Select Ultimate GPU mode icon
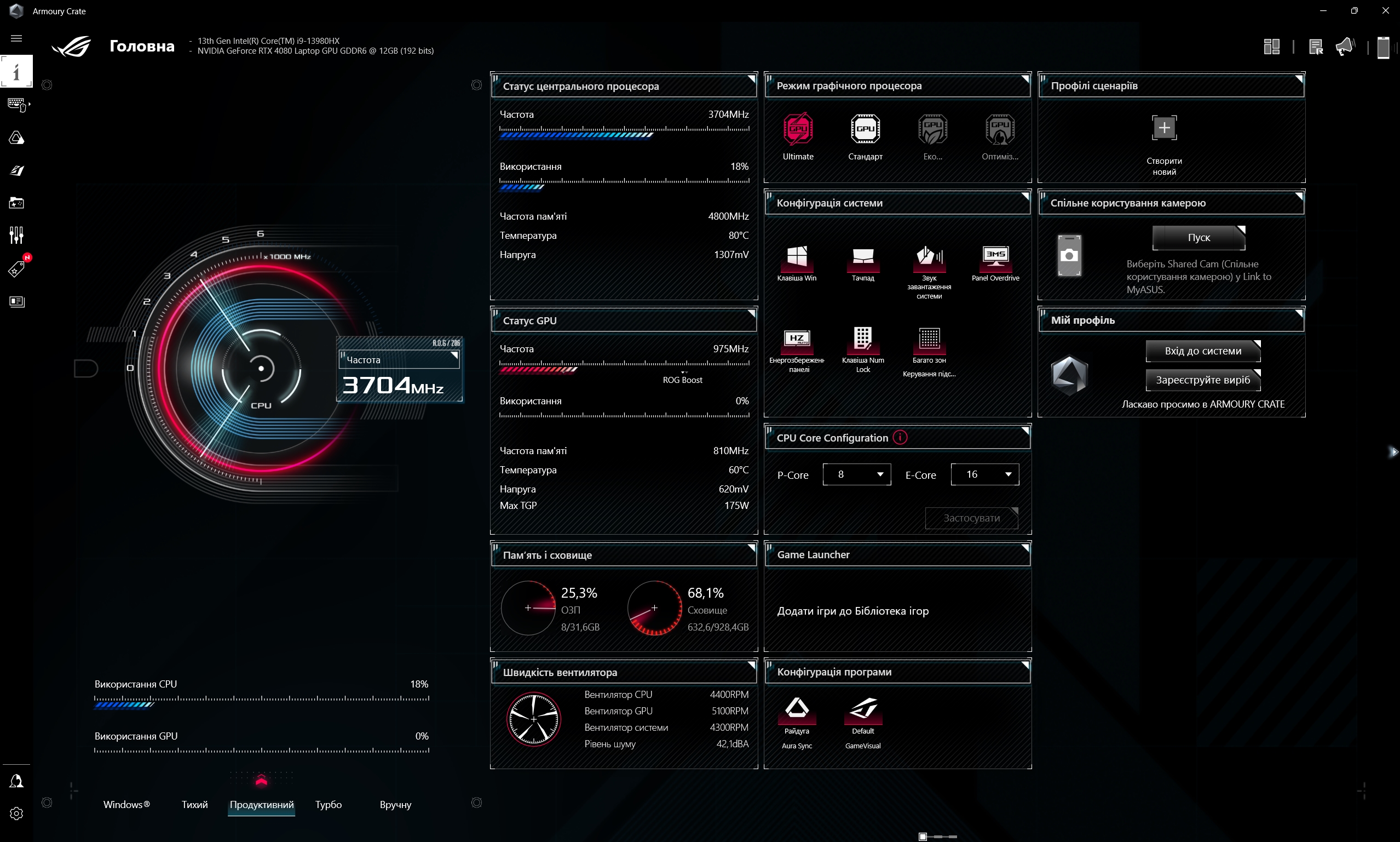Screen dimensions: 1400x842 coord(798,129)
